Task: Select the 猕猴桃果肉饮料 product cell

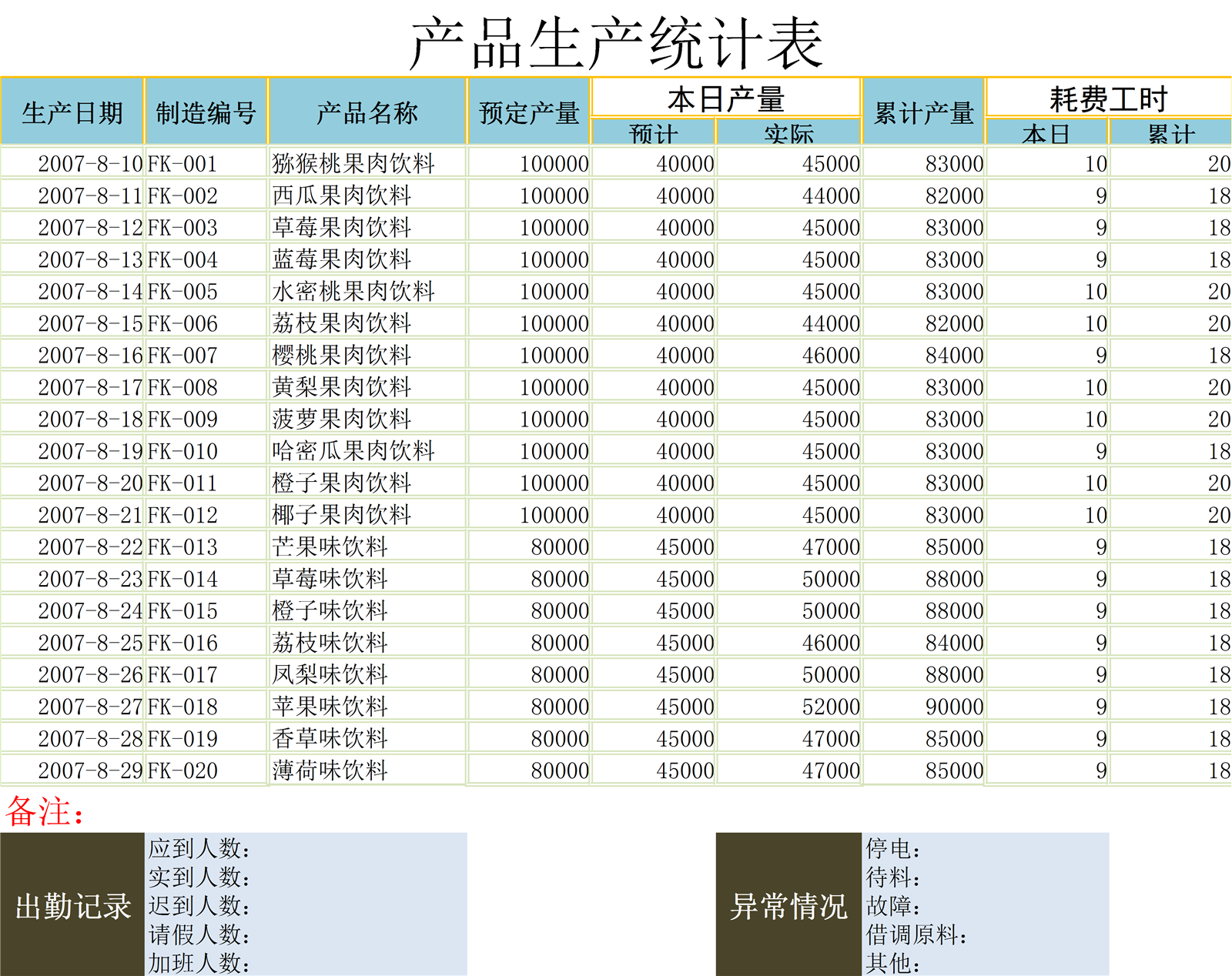Action: click(x=353, y=164)
